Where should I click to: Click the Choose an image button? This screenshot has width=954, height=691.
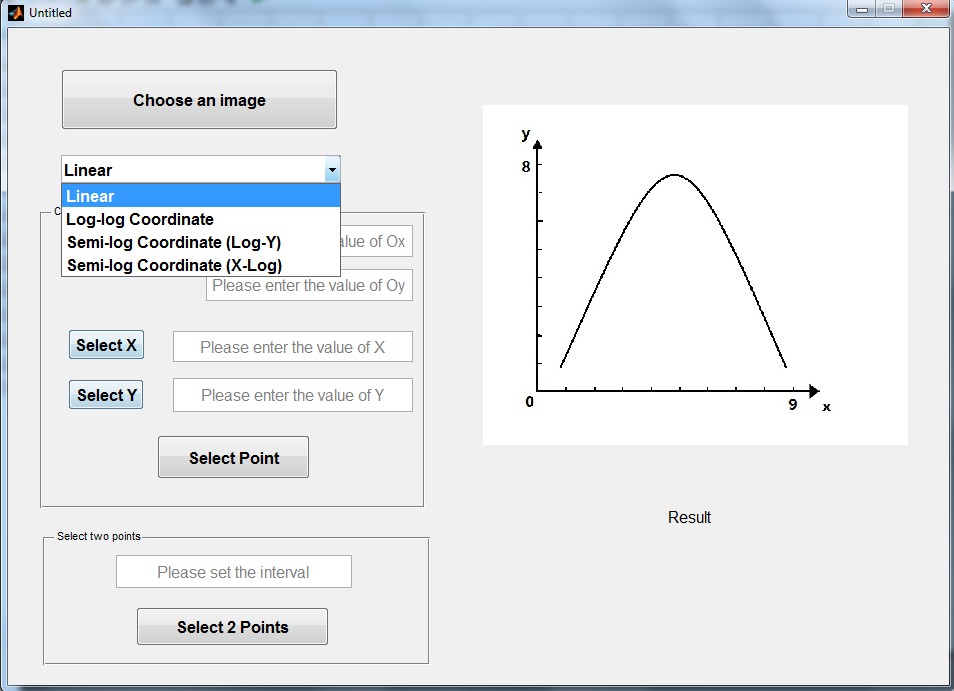199,100
